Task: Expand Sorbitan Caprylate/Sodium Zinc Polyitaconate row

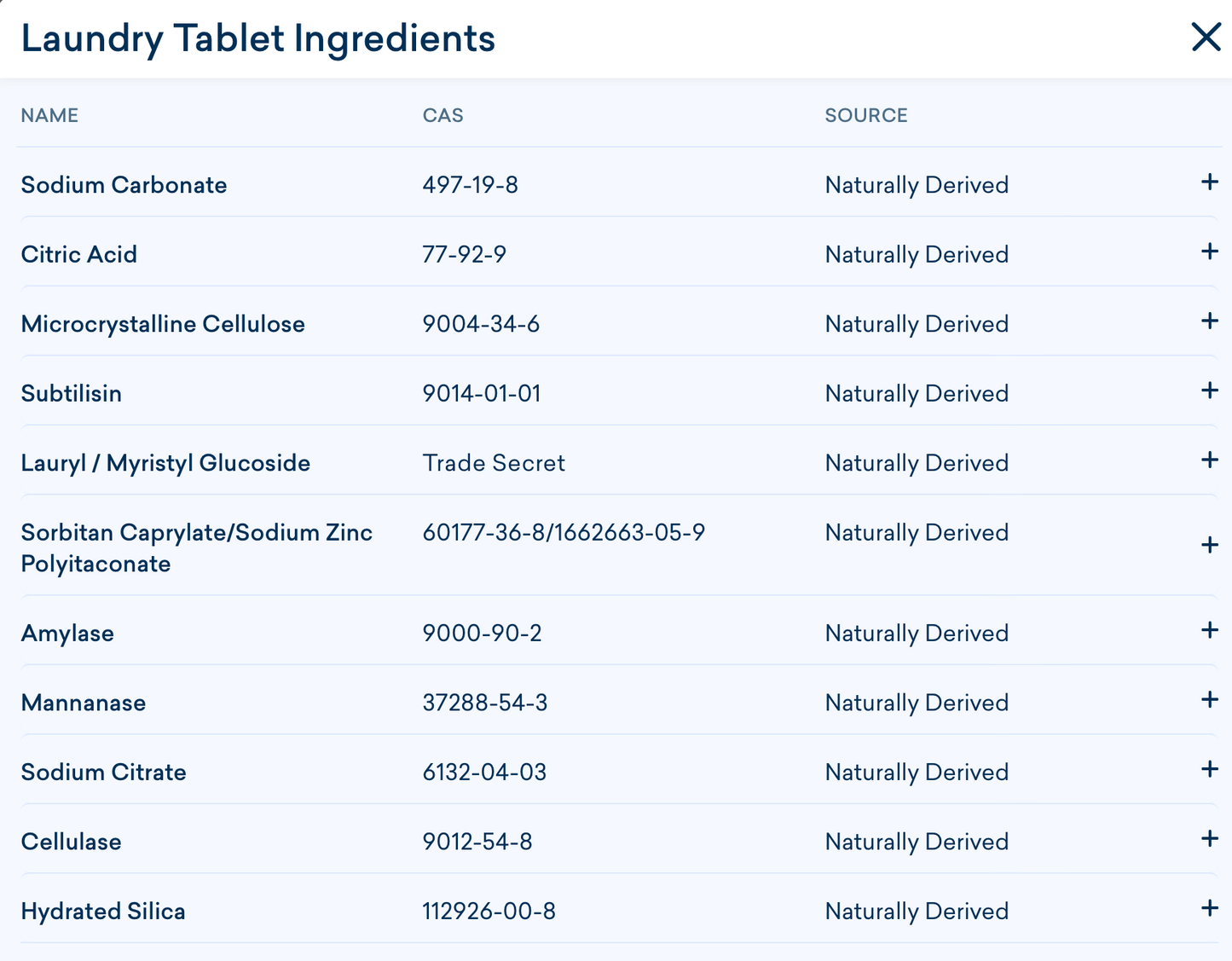Action: pyautogui.click(x=1209, y=545)
